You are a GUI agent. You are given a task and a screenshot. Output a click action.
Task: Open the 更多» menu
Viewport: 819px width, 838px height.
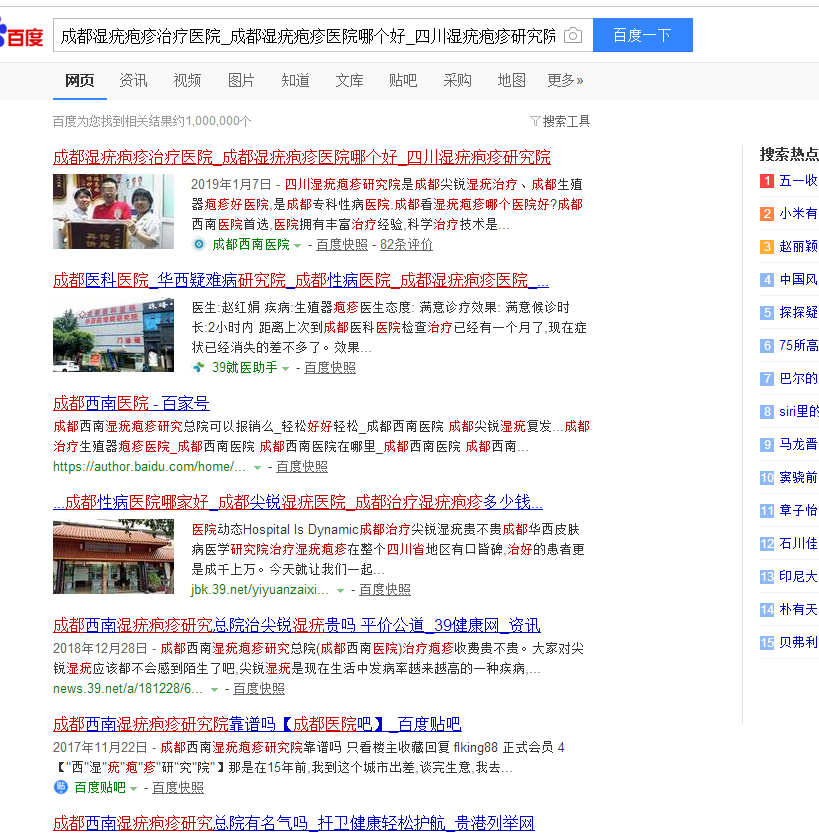click(x=565, y=81)
